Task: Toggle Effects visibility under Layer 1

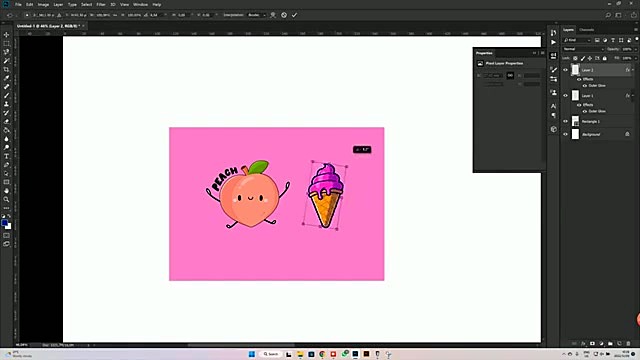Action: click(579, 105)
